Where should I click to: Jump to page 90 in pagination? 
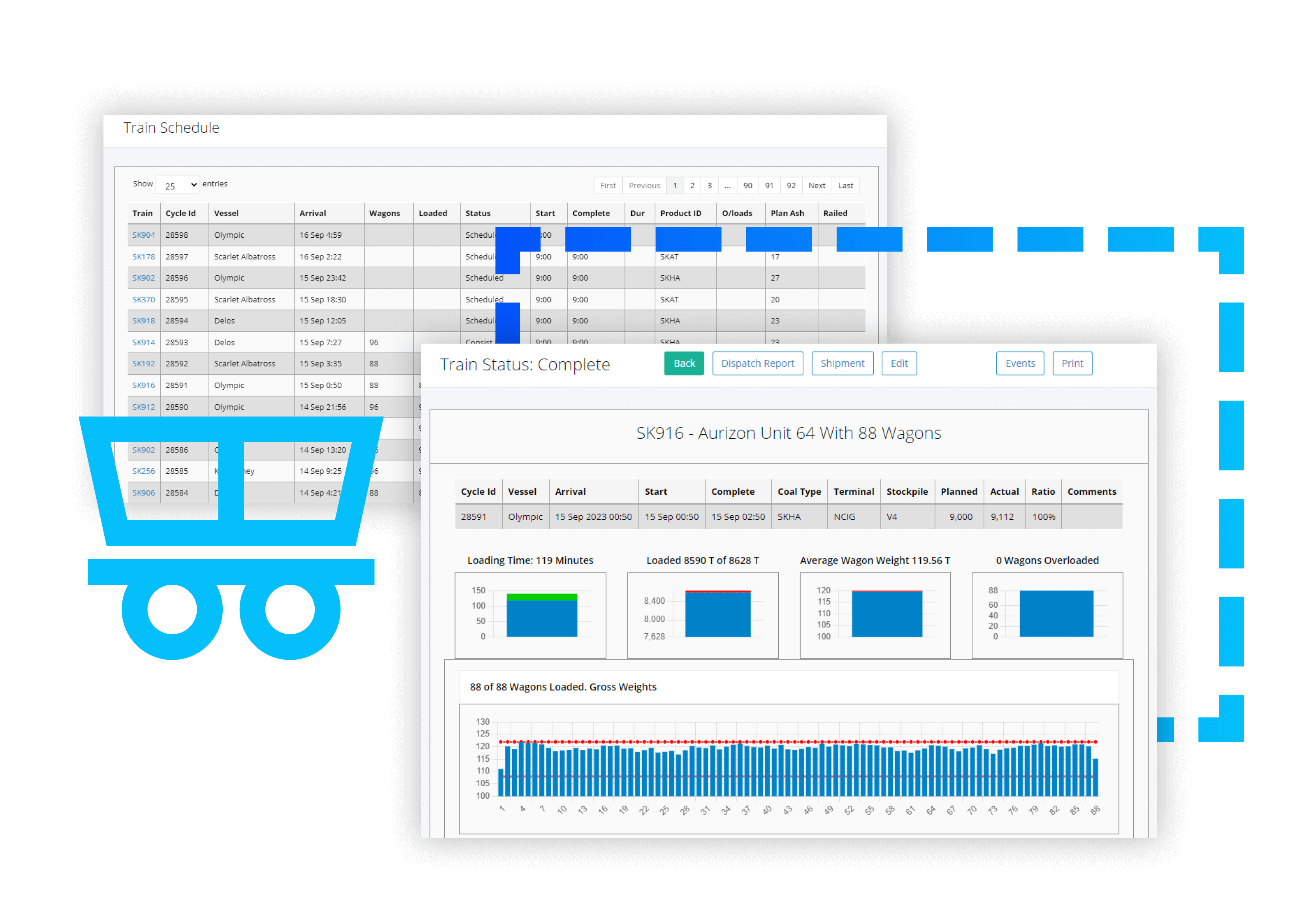(748, 186)
